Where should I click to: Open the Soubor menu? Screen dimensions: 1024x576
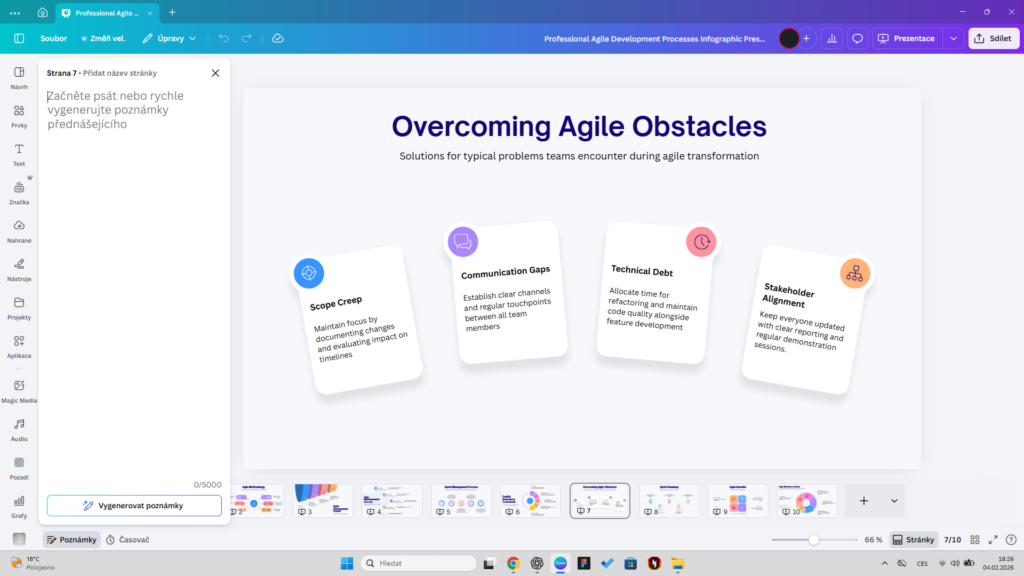54,38
